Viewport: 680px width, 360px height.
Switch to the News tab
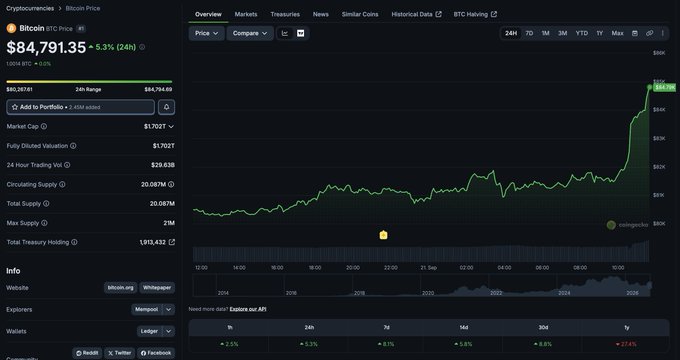(320, 14)
